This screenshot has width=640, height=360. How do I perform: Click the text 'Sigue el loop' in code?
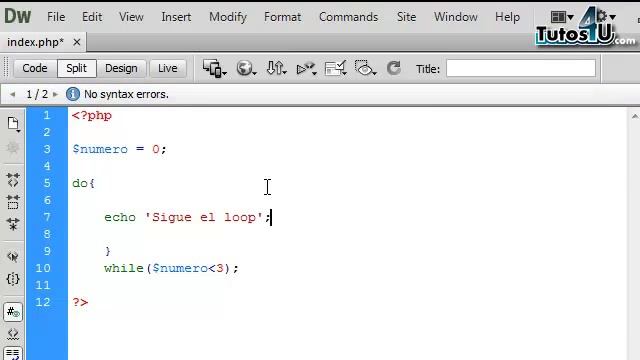pyautogui.click(x=204, y=217)
